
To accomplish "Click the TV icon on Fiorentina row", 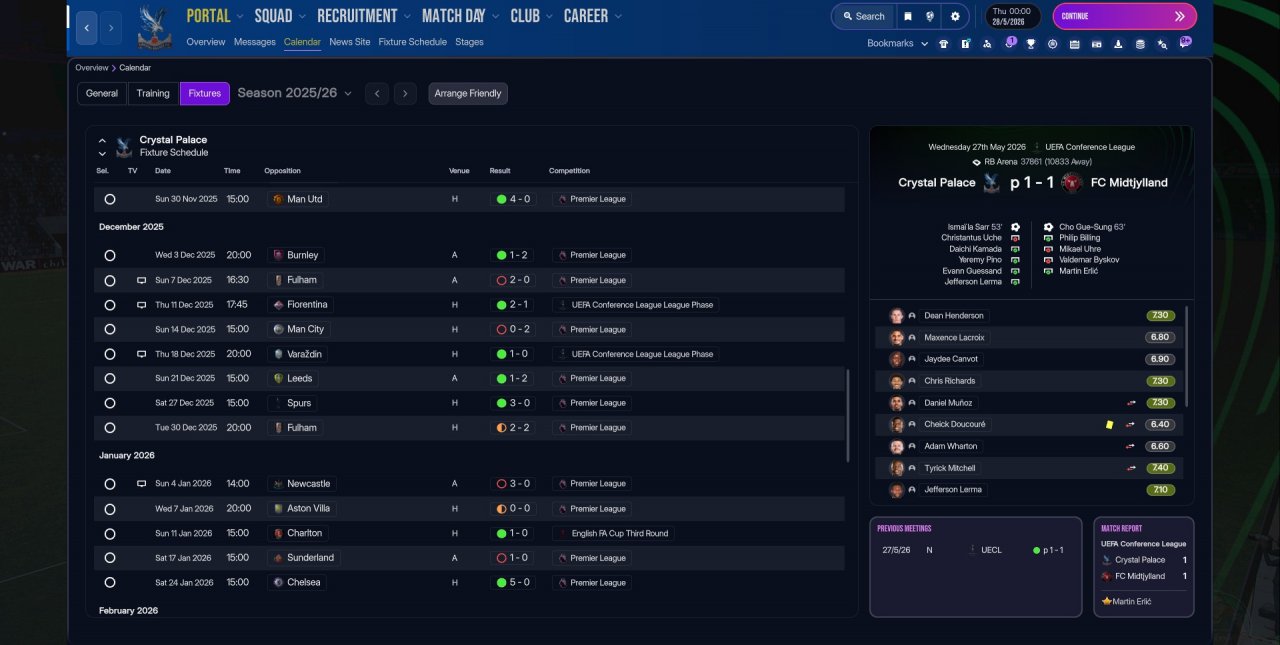I will tap(141, 305).
